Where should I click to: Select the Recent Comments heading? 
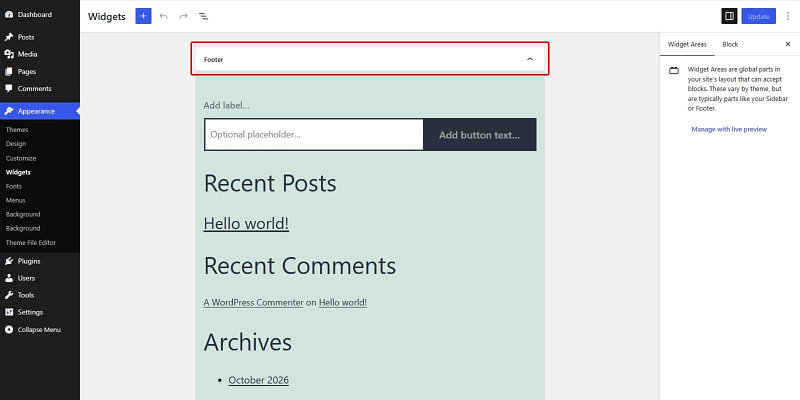pyautogui.click(x=299, y=266)
